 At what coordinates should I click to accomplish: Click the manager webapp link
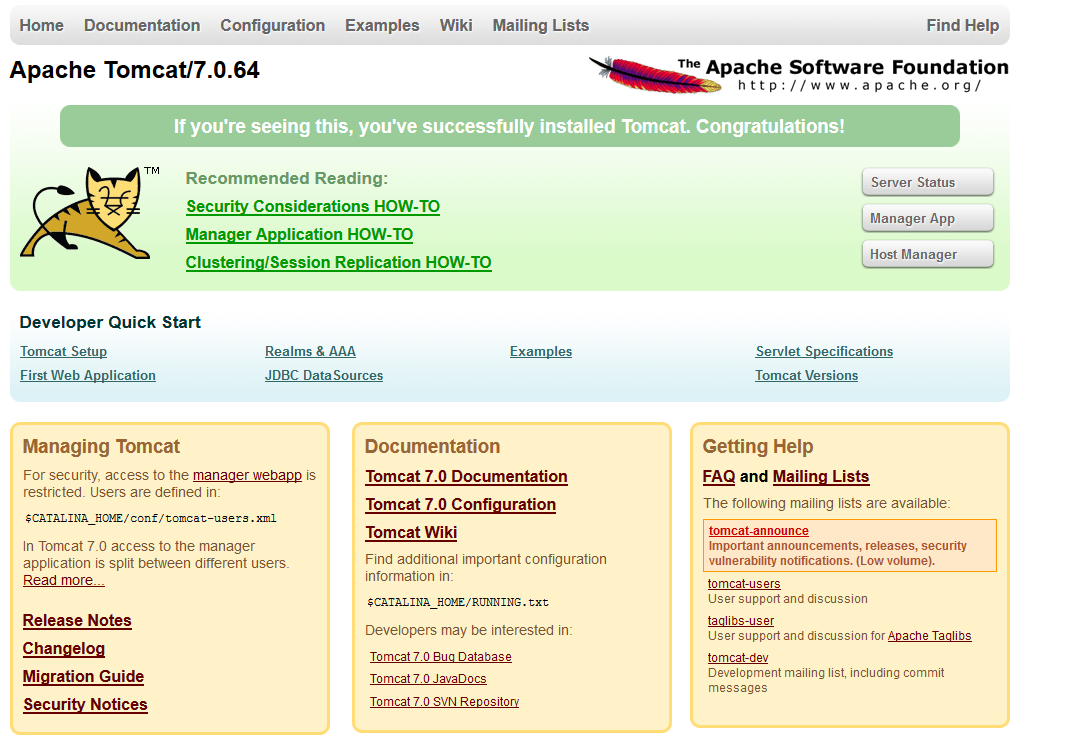[x=247, y=475]
